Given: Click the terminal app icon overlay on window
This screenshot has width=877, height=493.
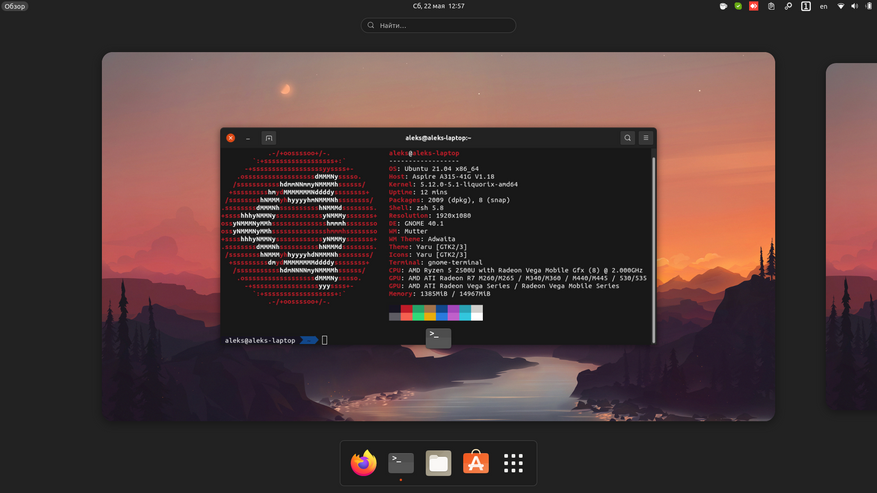Looking at the screenshot, I should (438, 337).
